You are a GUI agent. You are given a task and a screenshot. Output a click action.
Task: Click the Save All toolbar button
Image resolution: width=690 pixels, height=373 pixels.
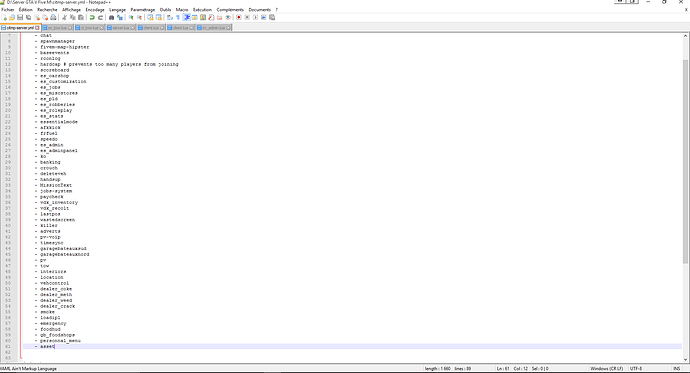29,18
